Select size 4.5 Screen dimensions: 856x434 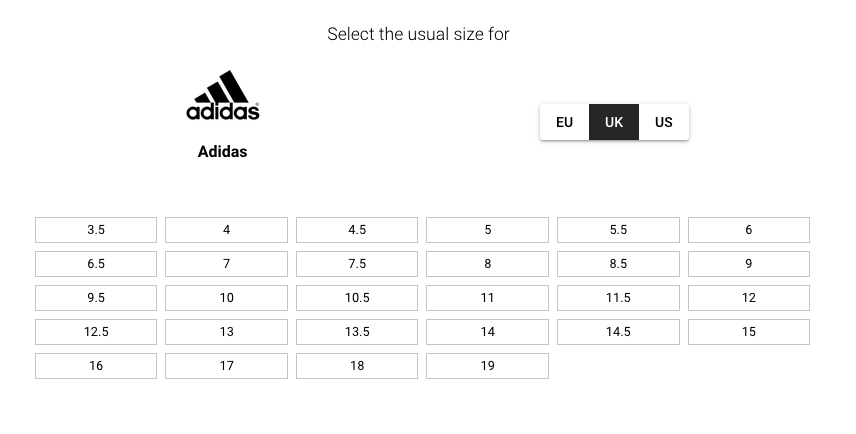(x=357, y=230)
